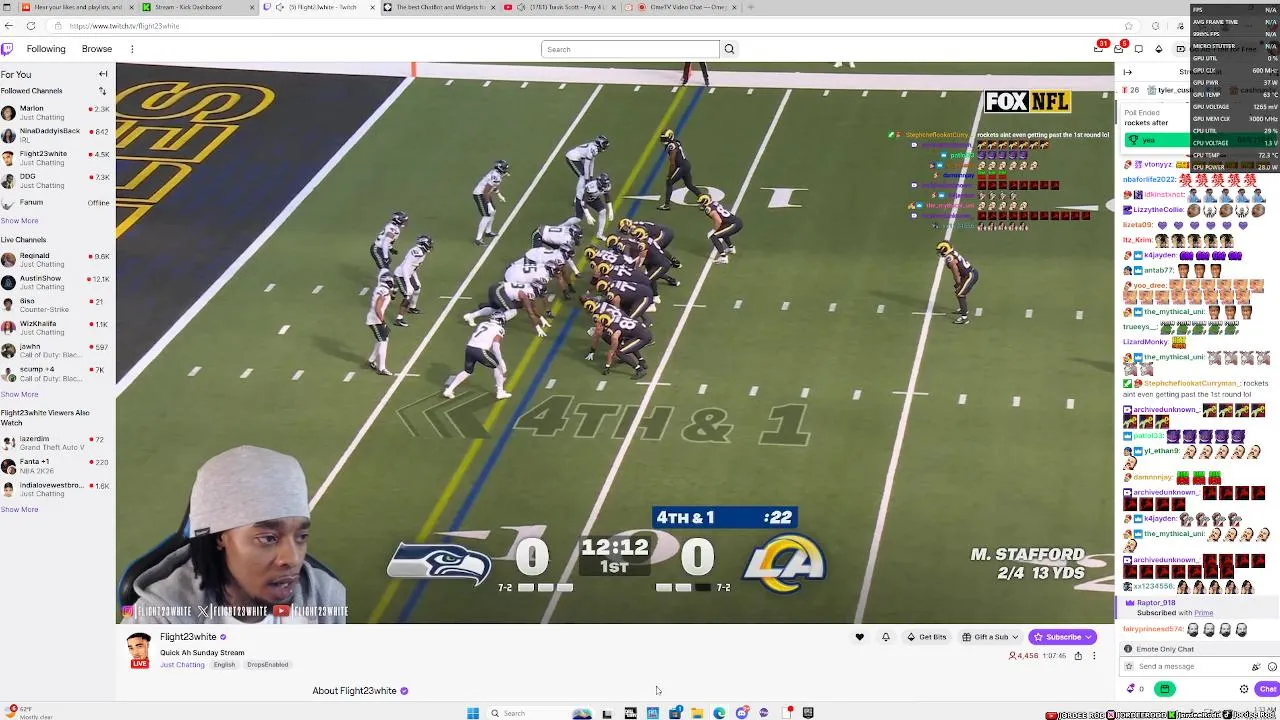Click the share stream icon
Viewport: 1280px width, 720px height.
click(x=1078, y=656)
